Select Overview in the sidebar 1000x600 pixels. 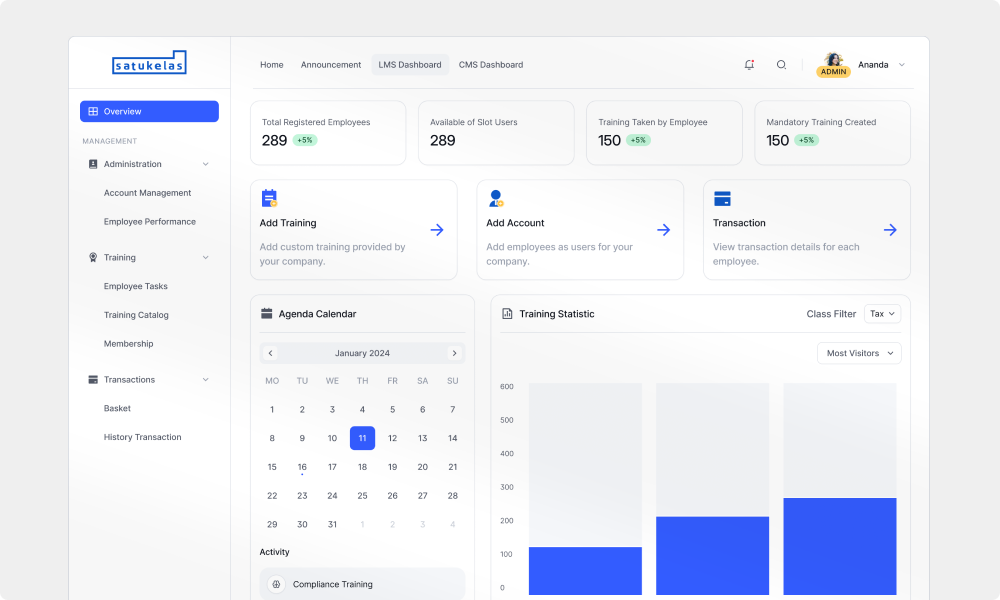point(149,111)
